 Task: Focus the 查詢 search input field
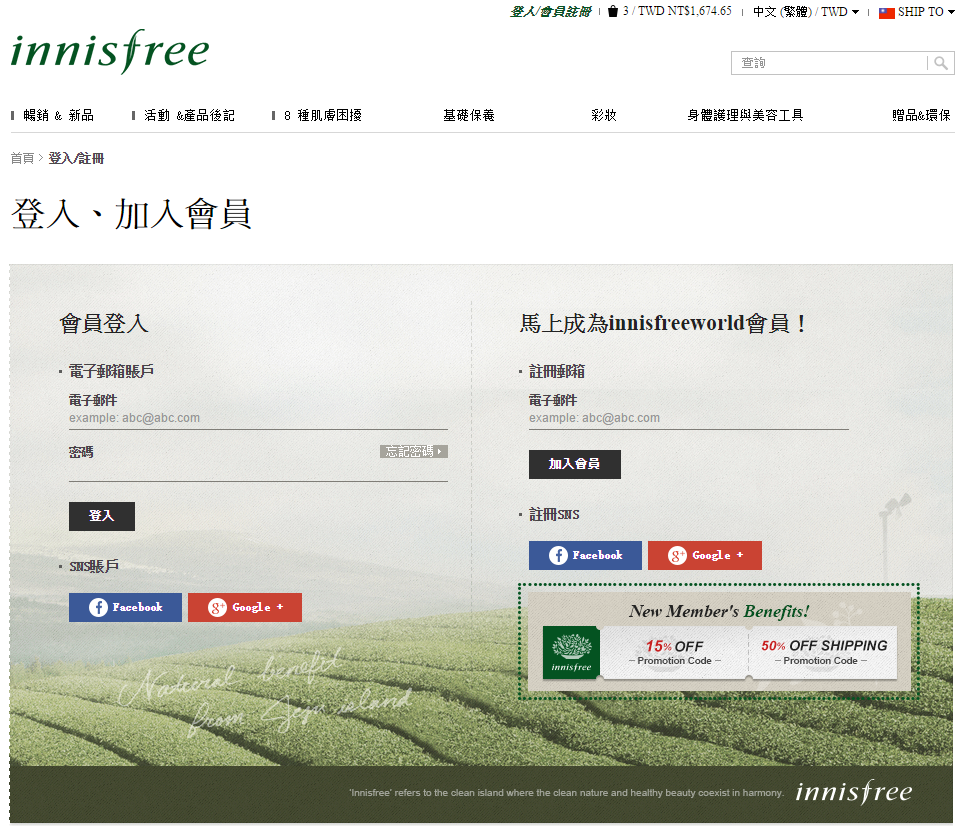pyautogui.click(x=829, y=63)
